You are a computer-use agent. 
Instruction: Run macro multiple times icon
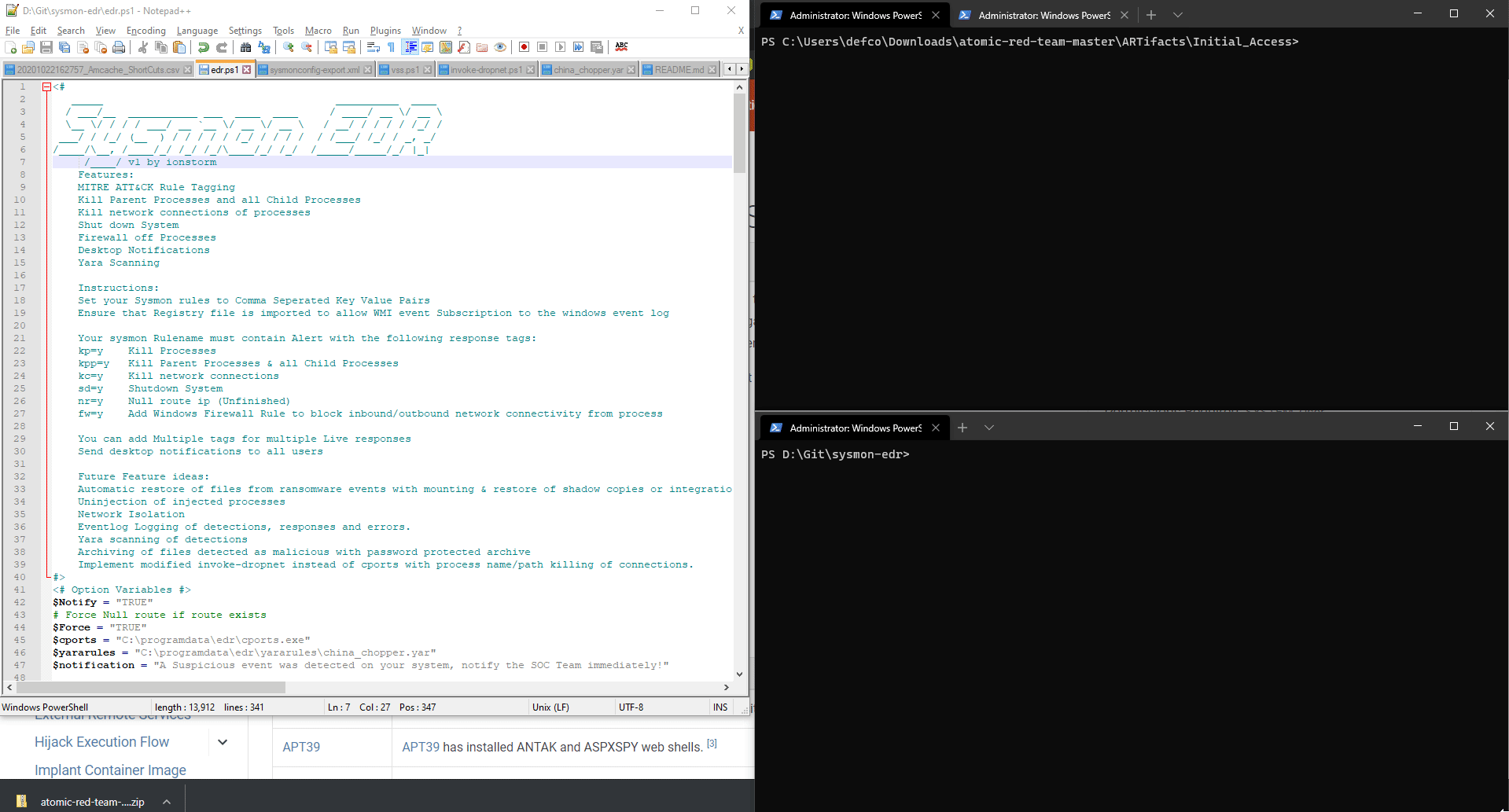pyautogui.click(x=579, y=48)
